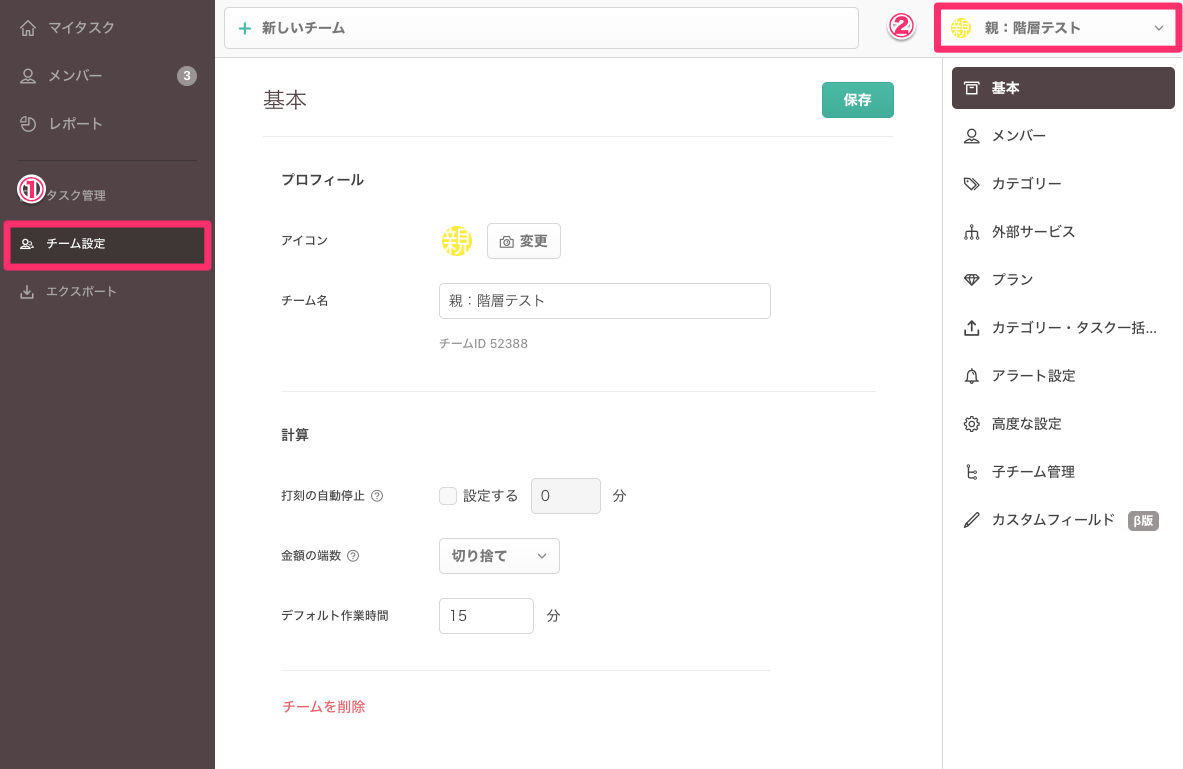Open the 金額の端数 rounding dropdown
Viewport: 1183px width, 769px height.
(499, 555)
